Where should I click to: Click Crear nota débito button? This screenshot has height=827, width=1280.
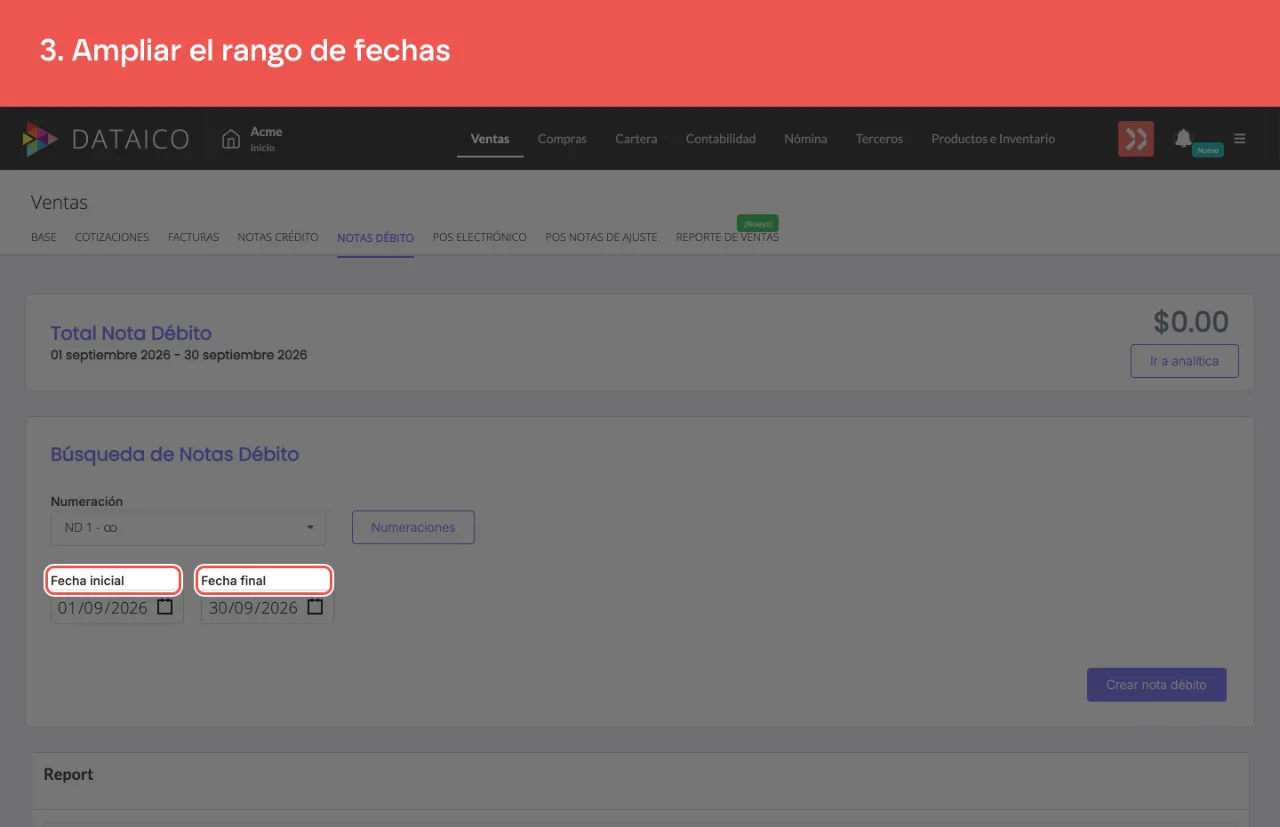coord(1156,685)
